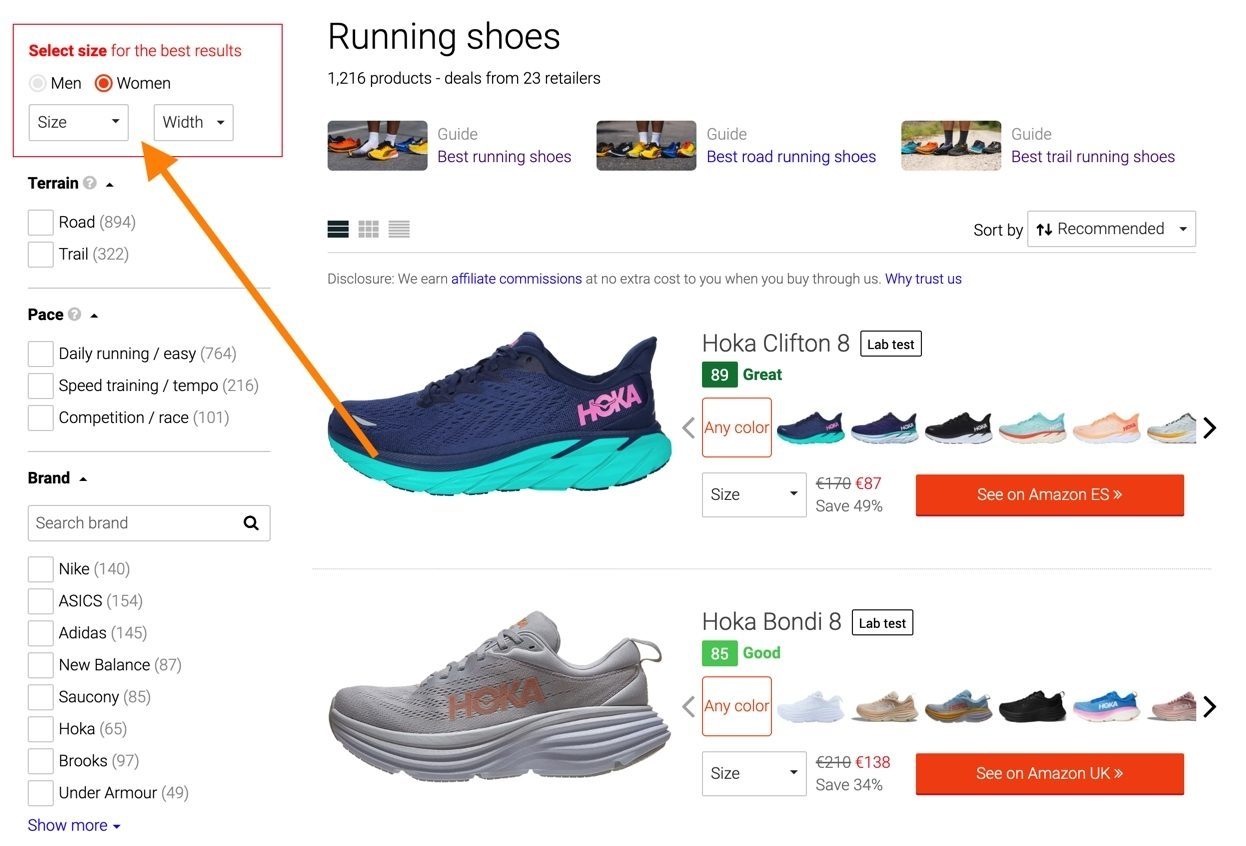Select the Men radio button
This screenshot has width=1246, height=846.
click(x=36, y=83)
